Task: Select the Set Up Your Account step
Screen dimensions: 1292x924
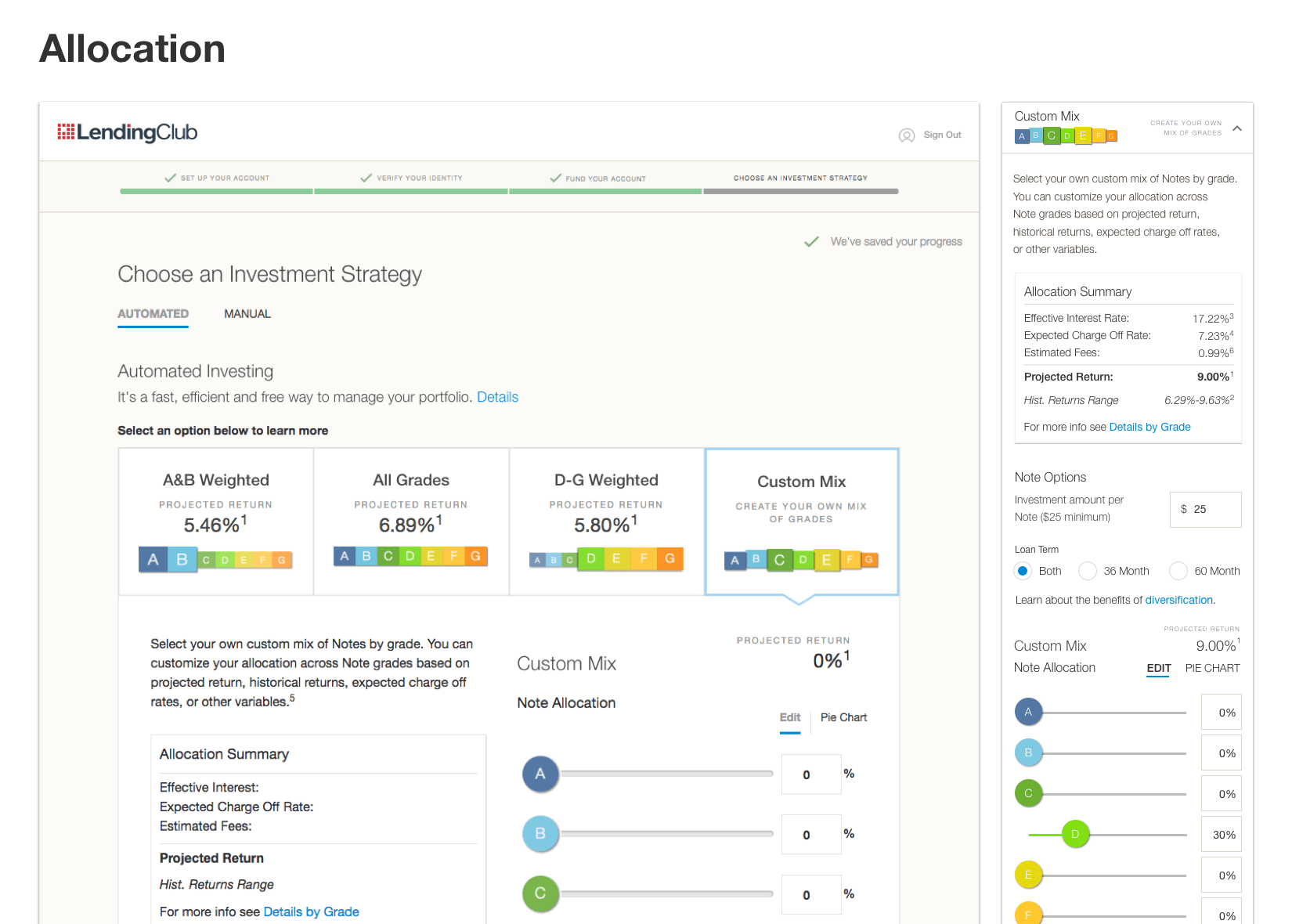Action: point(217,179)
